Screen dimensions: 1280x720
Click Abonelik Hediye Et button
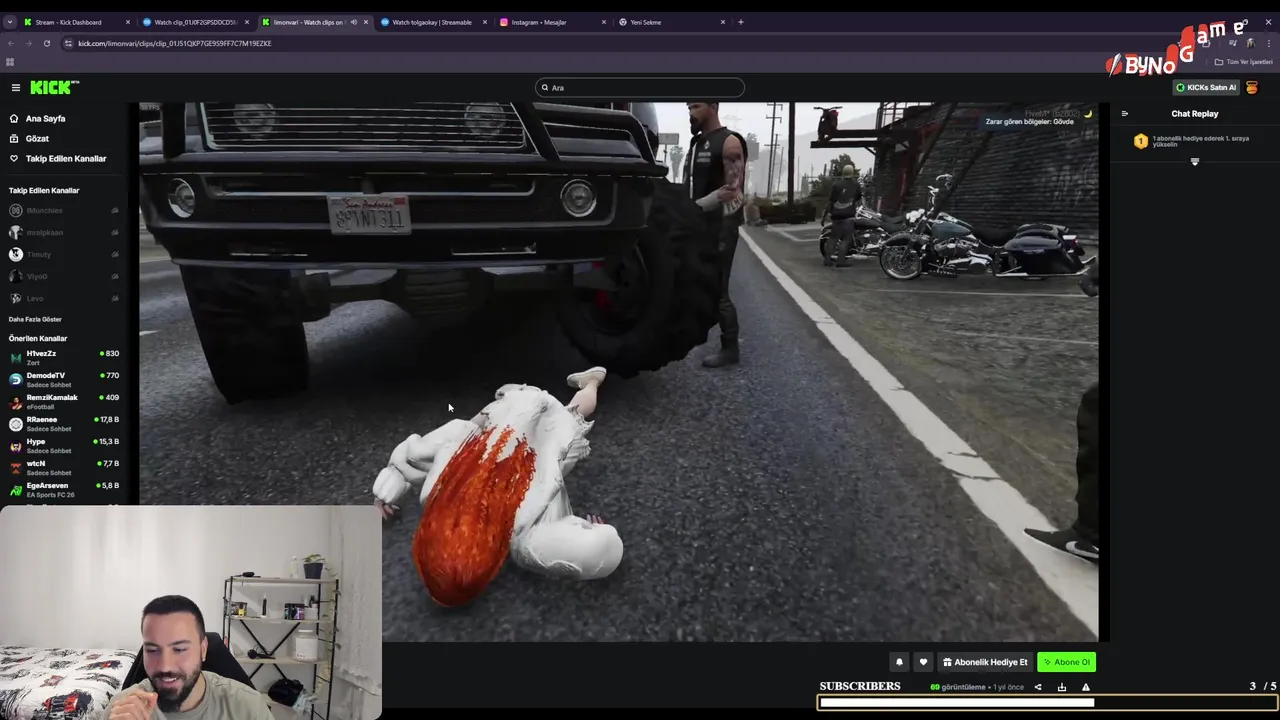(x=985, y=662)
